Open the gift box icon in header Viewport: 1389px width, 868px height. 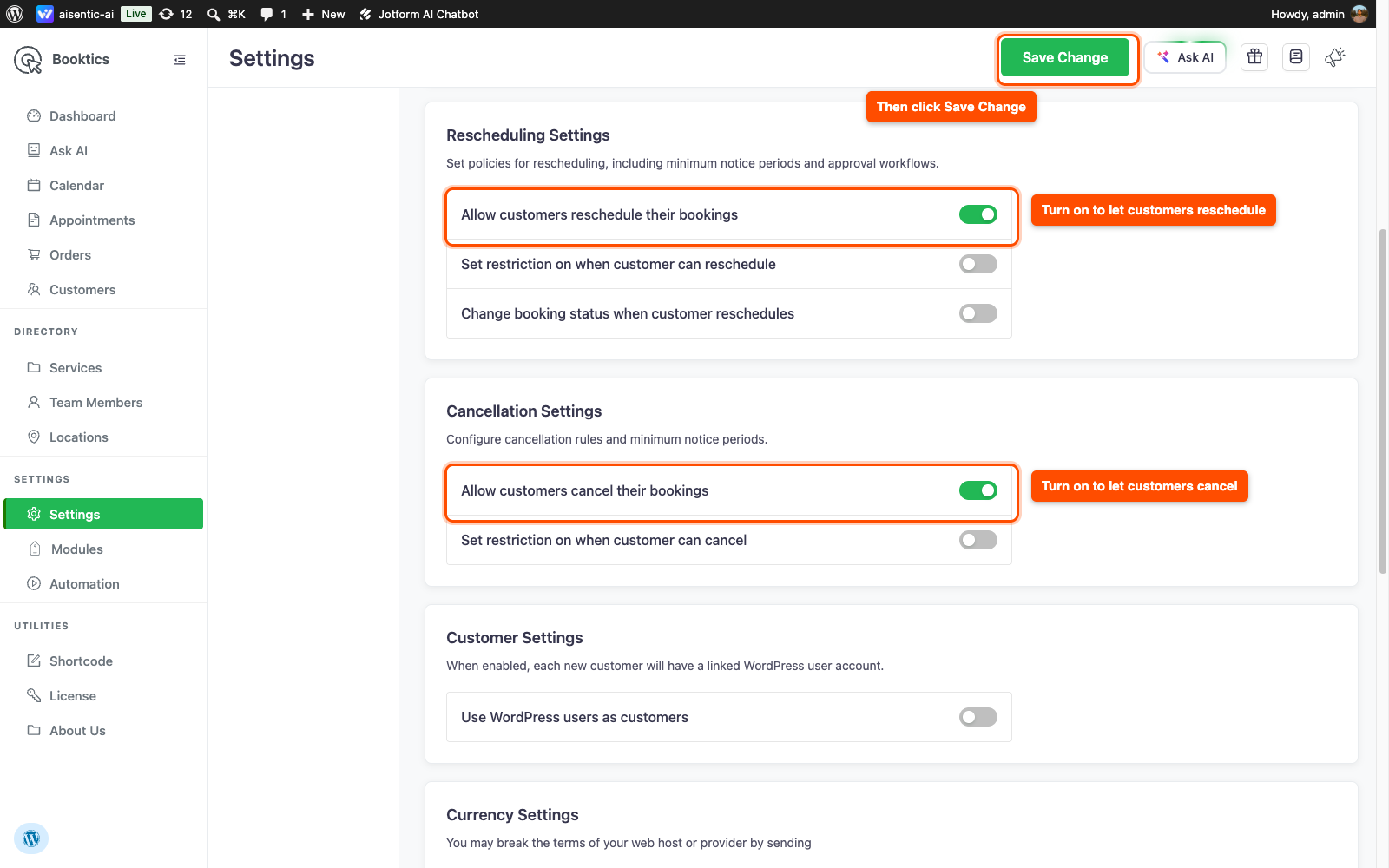[x=1254, y=57]
